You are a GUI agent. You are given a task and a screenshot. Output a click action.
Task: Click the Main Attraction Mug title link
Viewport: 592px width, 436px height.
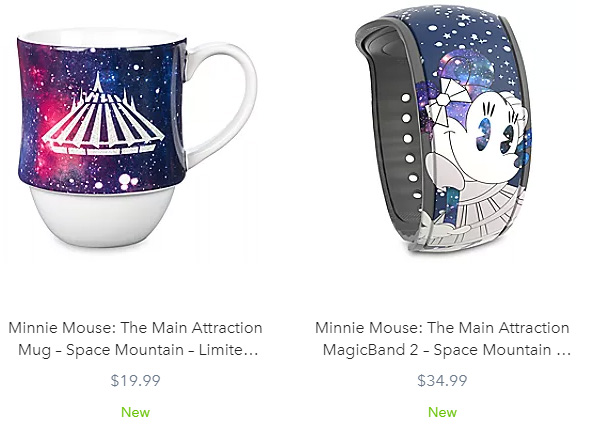pyautogui.click(x=136, y=339)
